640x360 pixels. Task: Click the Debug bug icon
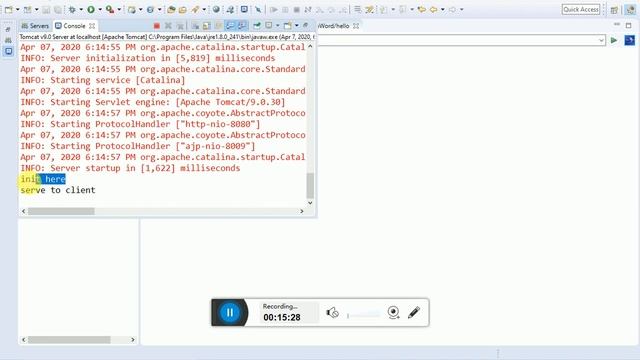click(x=72, y=9)
